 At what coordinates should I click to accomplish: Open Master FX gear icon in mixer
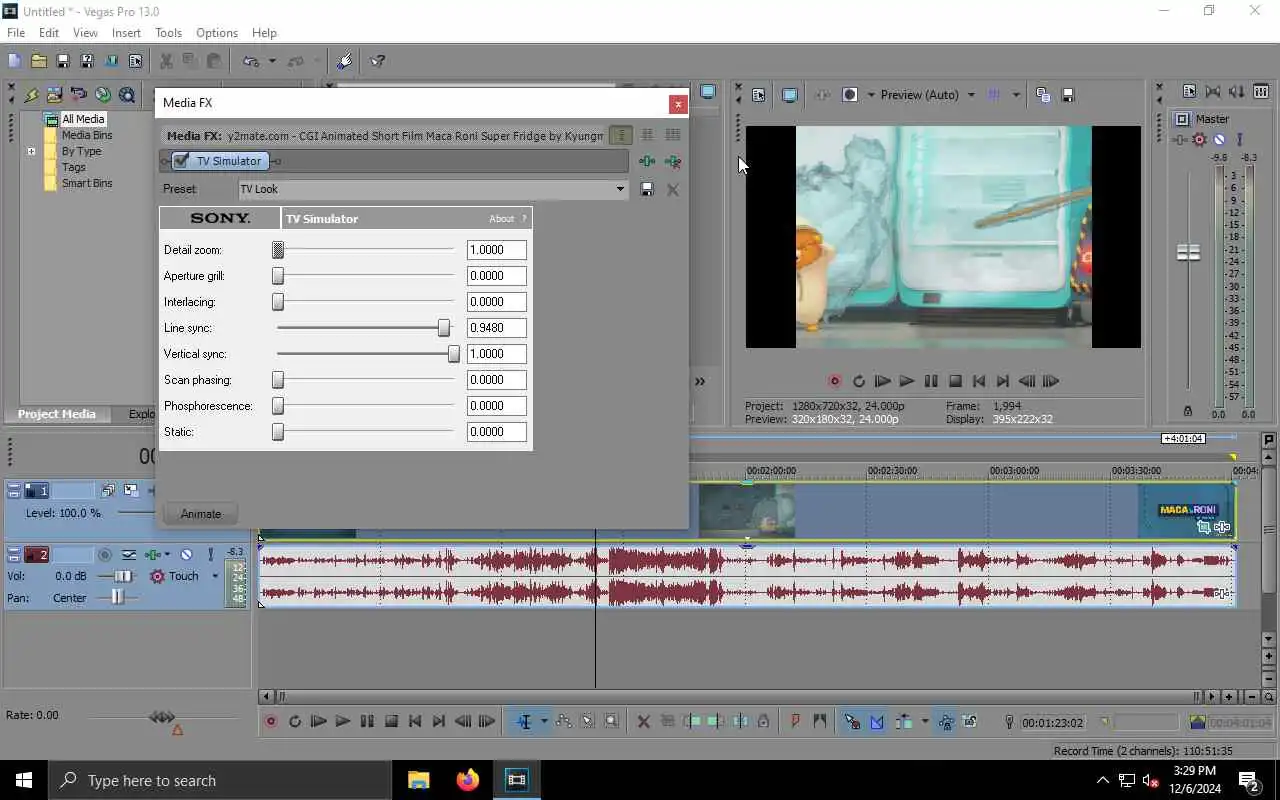pos(1199,140)
